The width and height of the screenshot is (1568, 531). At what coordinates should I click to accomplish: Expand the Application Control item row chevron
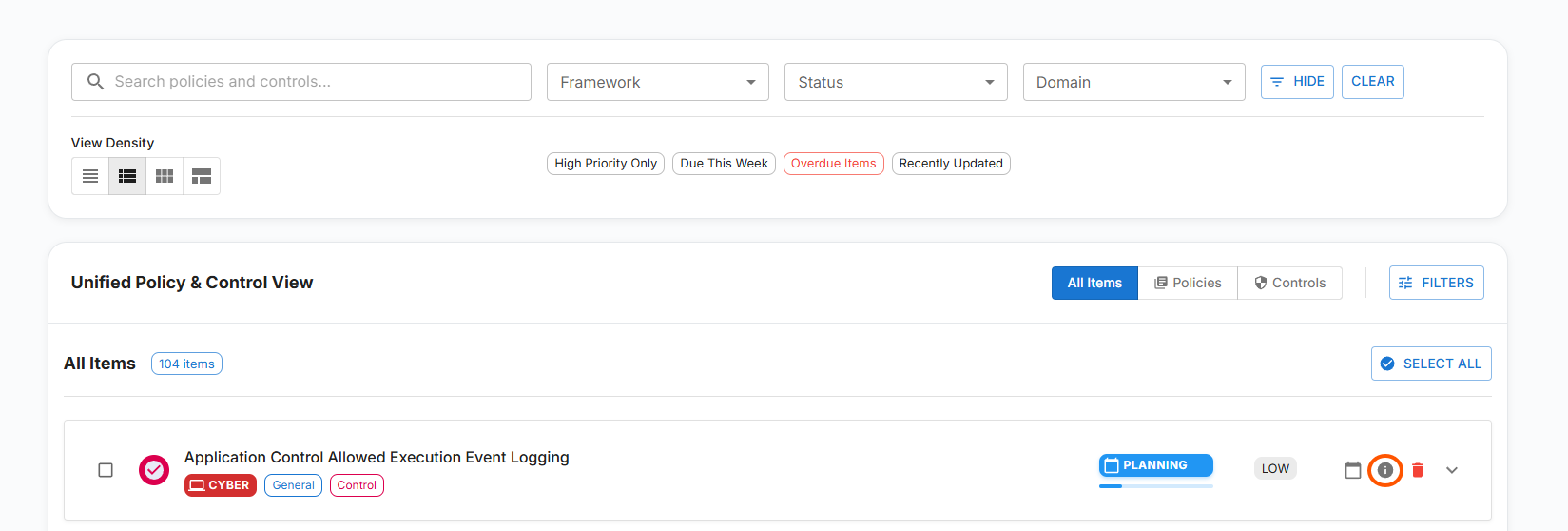(1452, 470)
